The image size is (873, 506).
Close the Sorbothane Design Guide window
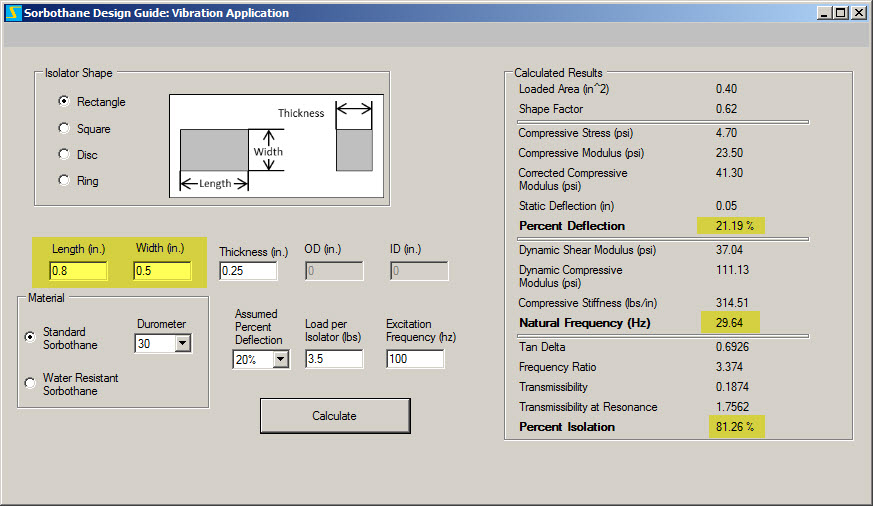pos(859,13)
